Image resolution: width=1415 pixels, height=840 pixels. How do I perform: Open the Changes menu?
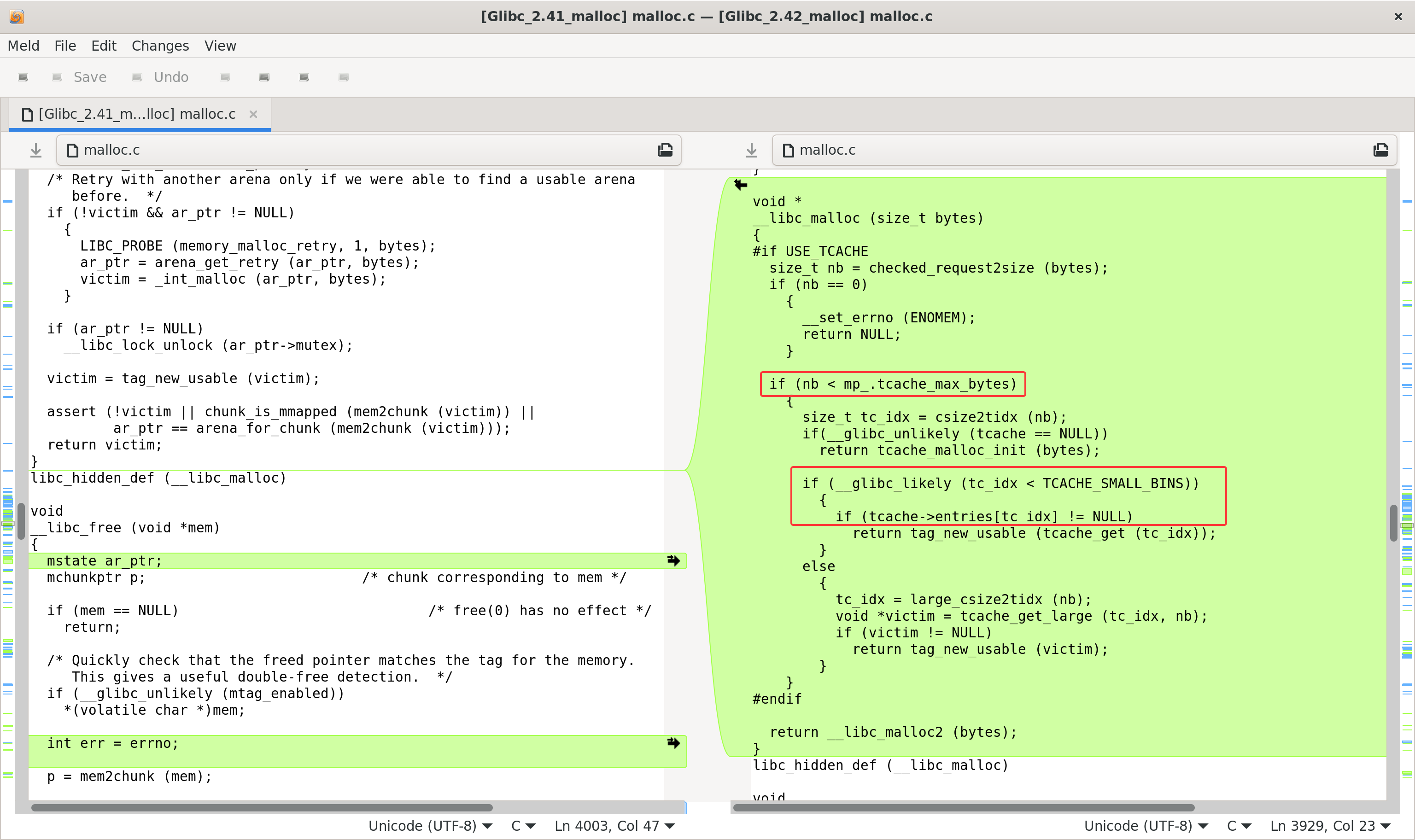(x=160, y=46)
